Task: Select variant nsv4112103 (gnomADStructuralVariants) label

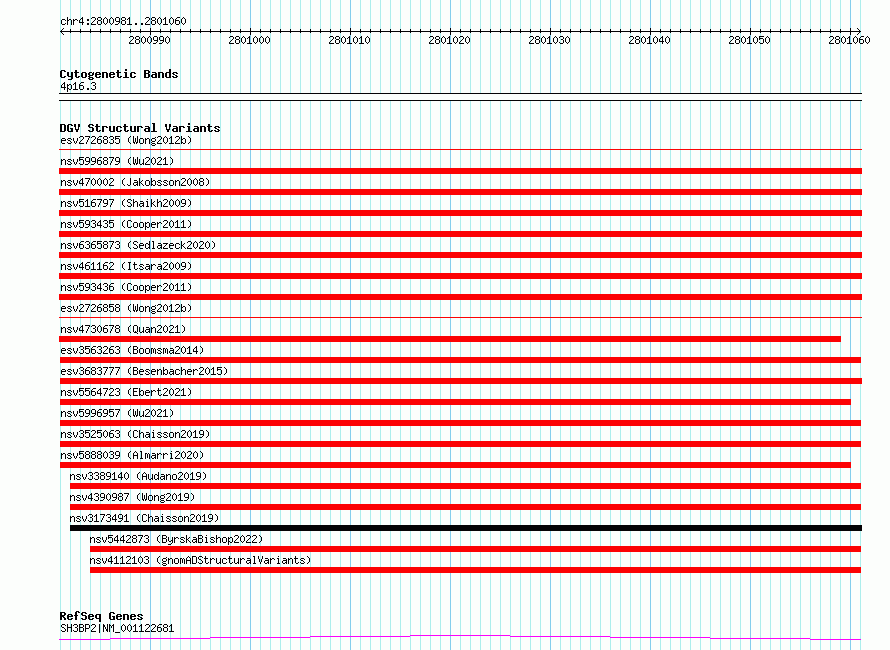Action: point(200,560)
